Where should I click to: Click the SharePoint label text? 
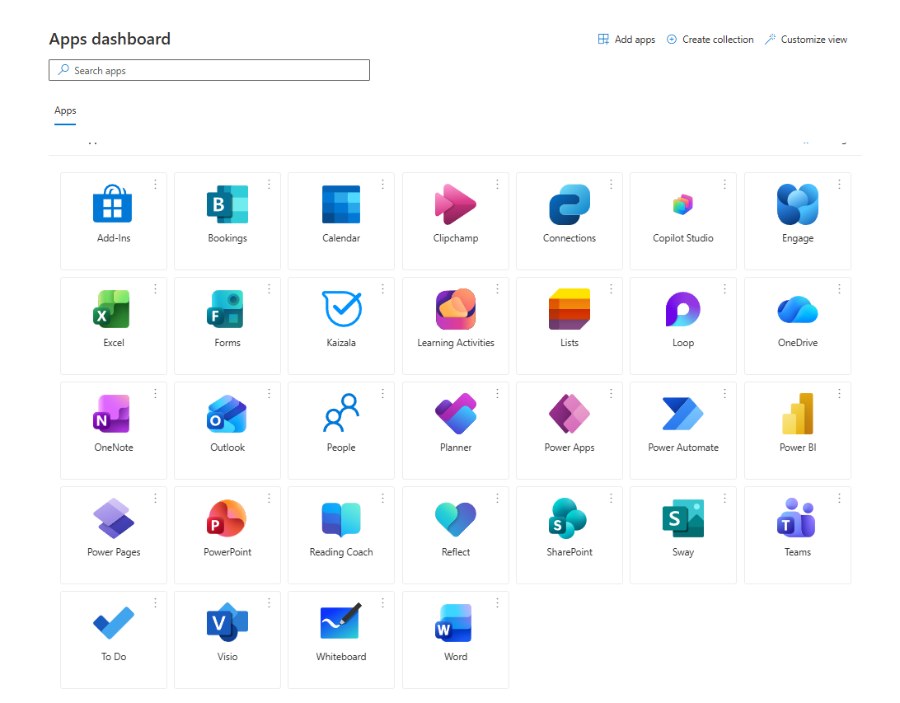pyautogui.click(x=569, y=552)
